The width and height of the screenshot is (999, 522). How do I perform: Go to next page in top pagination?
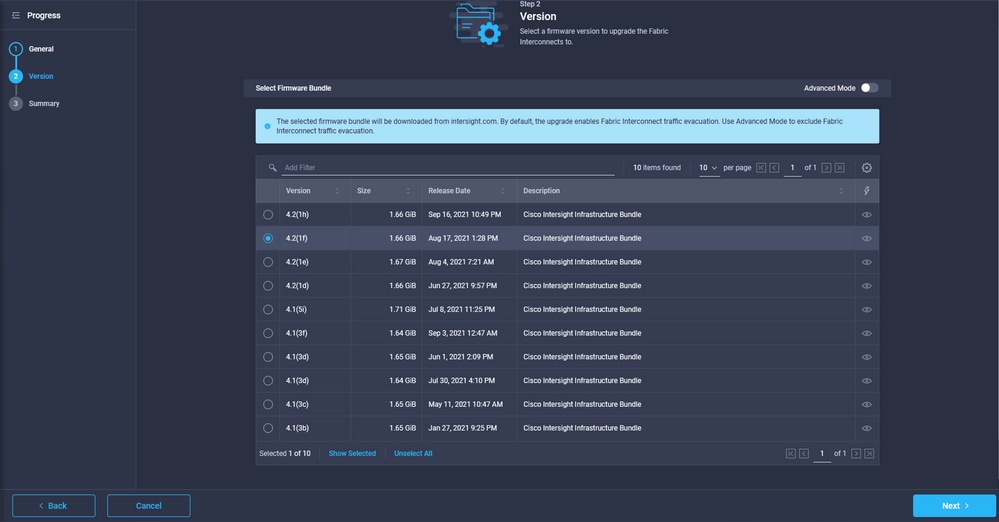pos(826,168)
